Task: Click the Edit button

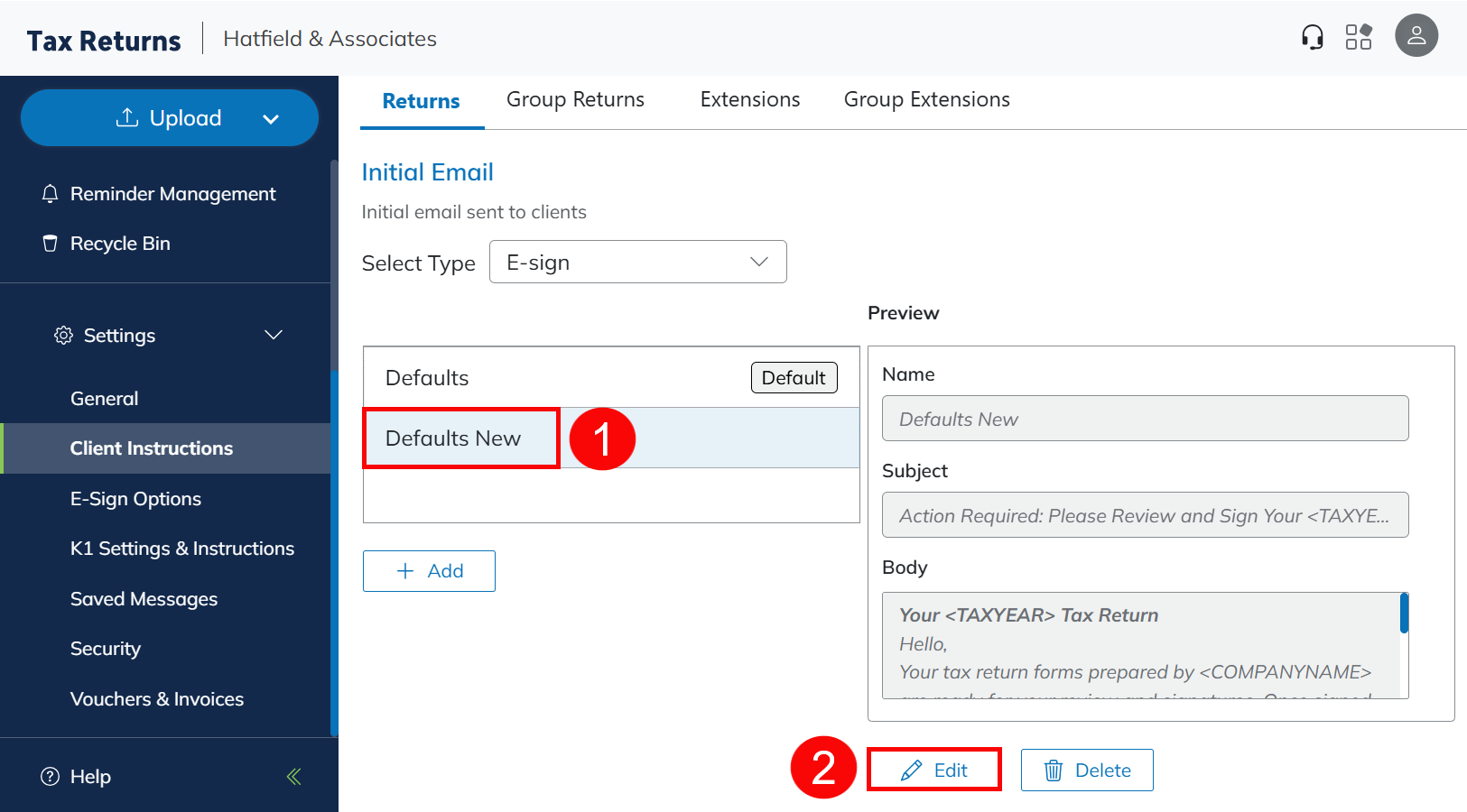Action: pyautogui.click(x=934, y=770)
